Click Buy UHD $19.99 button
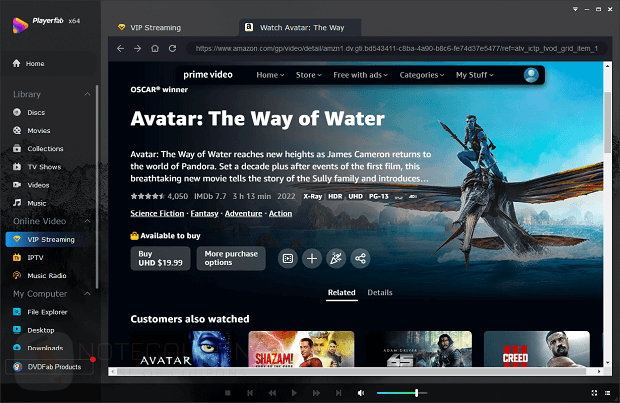The image size is (620, 403). pos(161,258)
